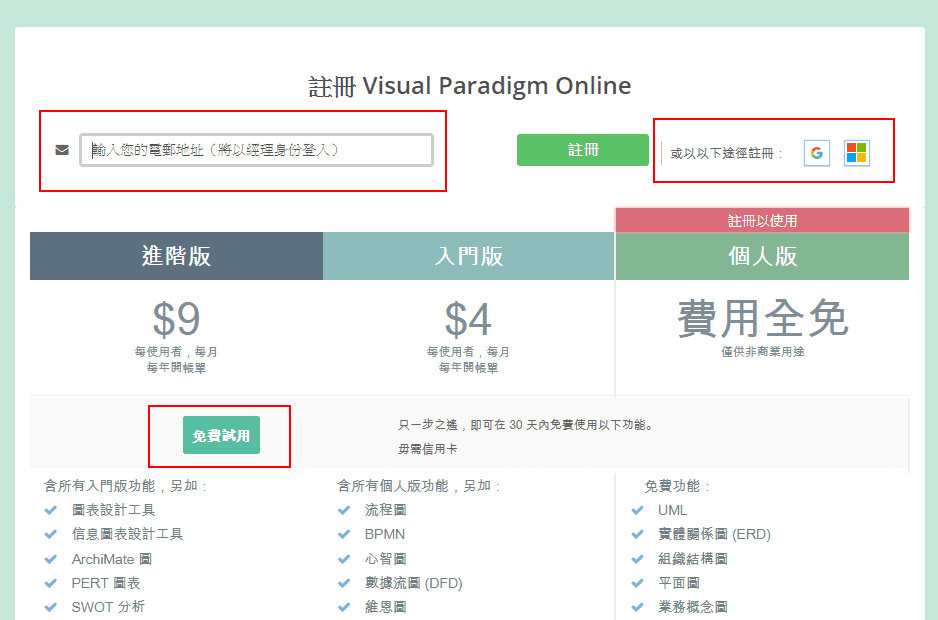Click the 註冊 Visual Paradigm Online title
The width and height of the screenshot is (938, 620).
pos(470,86)
